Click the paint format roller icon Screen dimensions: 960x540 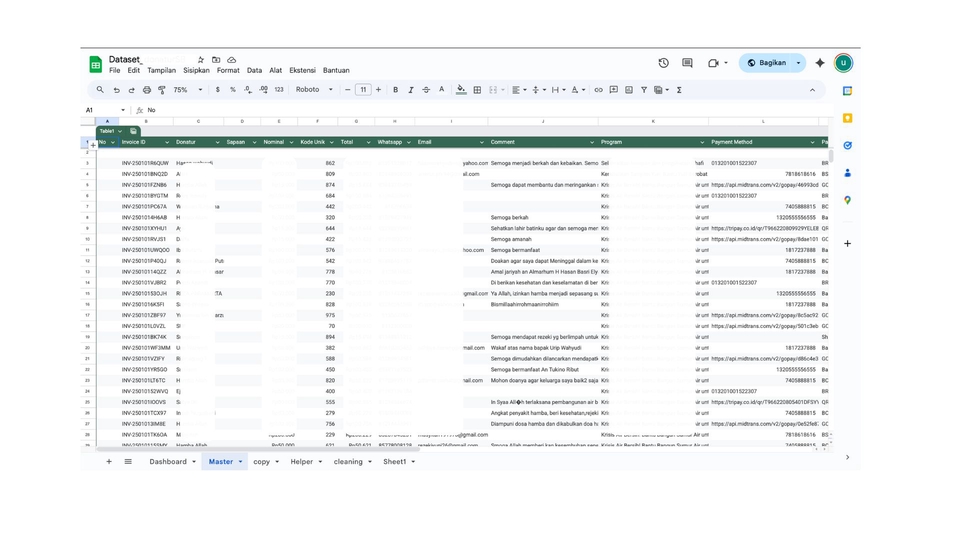click(x=162, y=90)
